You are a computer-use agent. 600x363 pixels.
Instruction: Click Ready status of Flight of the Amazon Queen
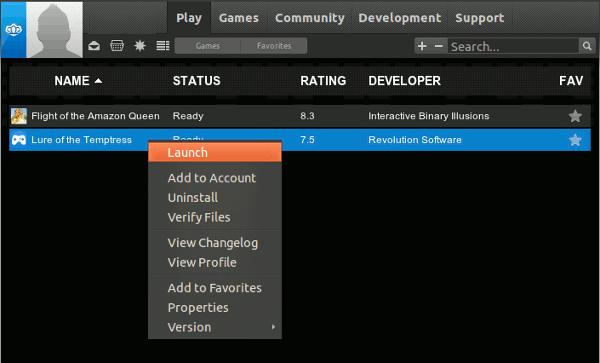(188, 116)
